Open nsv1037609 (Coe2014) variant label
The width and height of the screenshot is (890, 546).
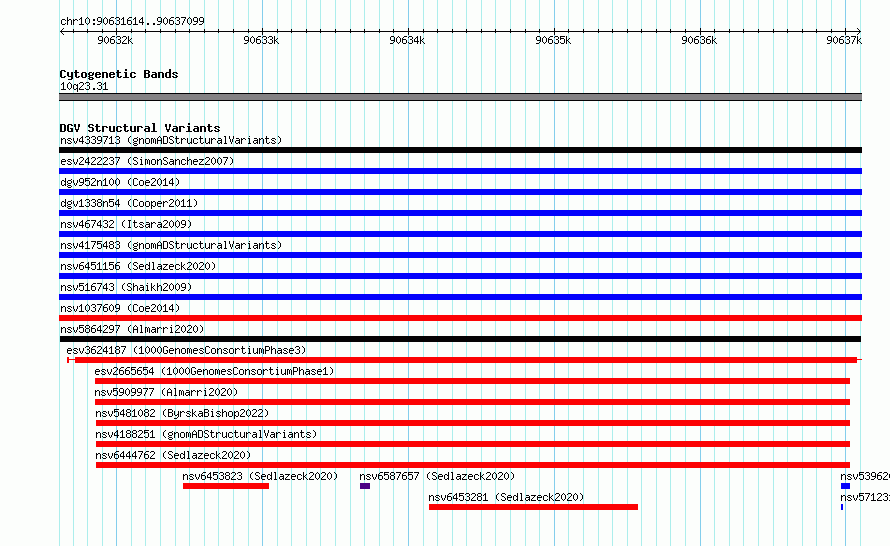point(120,308)
